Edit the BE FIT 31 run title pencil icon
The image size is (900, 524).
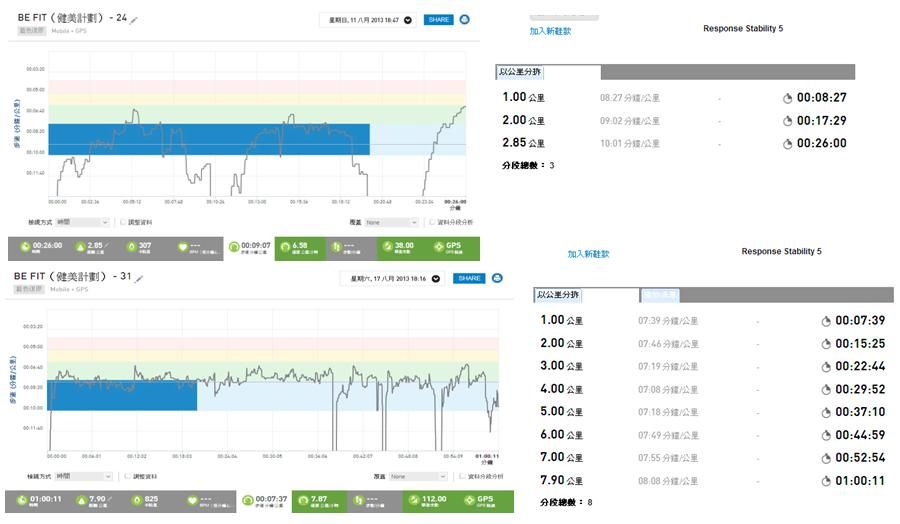(x=139, y=278)
